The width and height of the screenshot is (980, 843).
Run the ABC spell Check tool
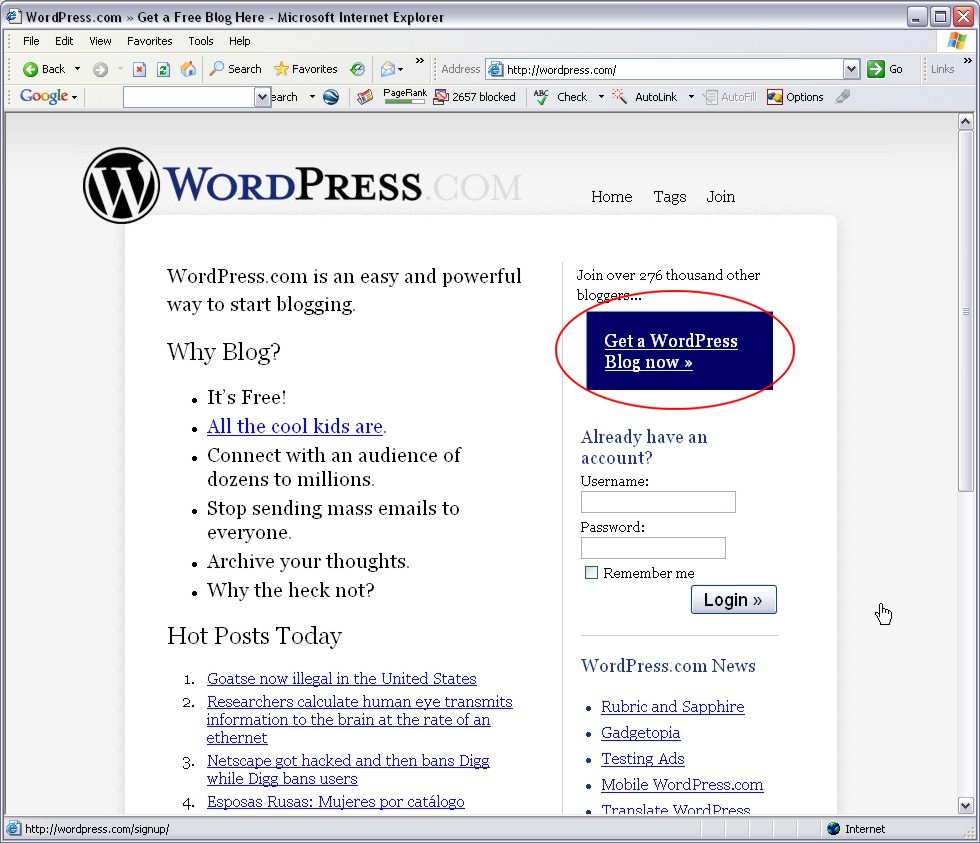561,97
